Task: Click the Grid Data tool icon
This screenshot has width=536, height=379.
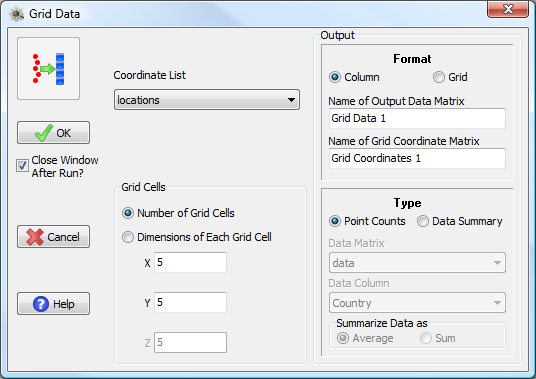Action: (x=48, y=69)
